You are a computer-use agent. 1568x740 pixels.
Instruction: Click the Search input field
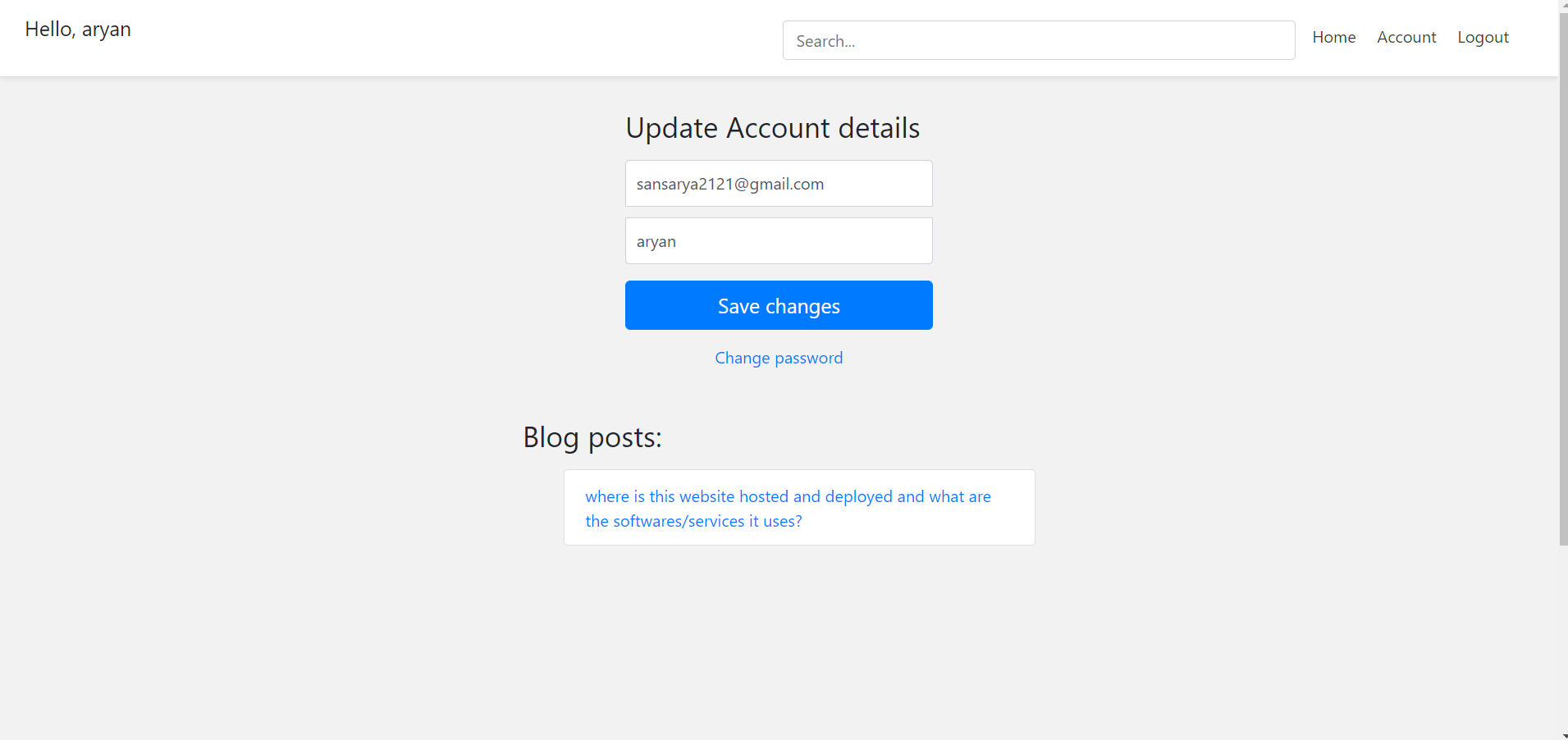tap(1039, 40)
